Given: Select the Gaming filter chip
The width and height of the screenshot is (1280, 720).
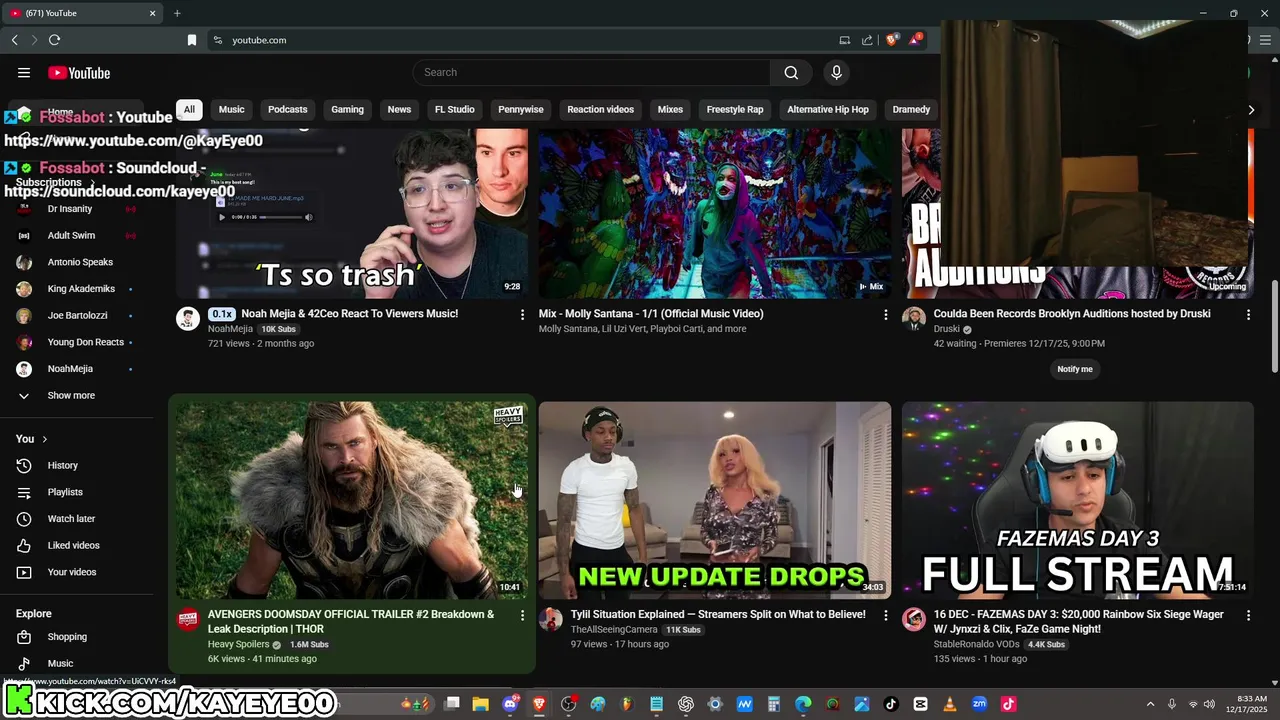Looking at the screenshot, I should coord(348,110).
